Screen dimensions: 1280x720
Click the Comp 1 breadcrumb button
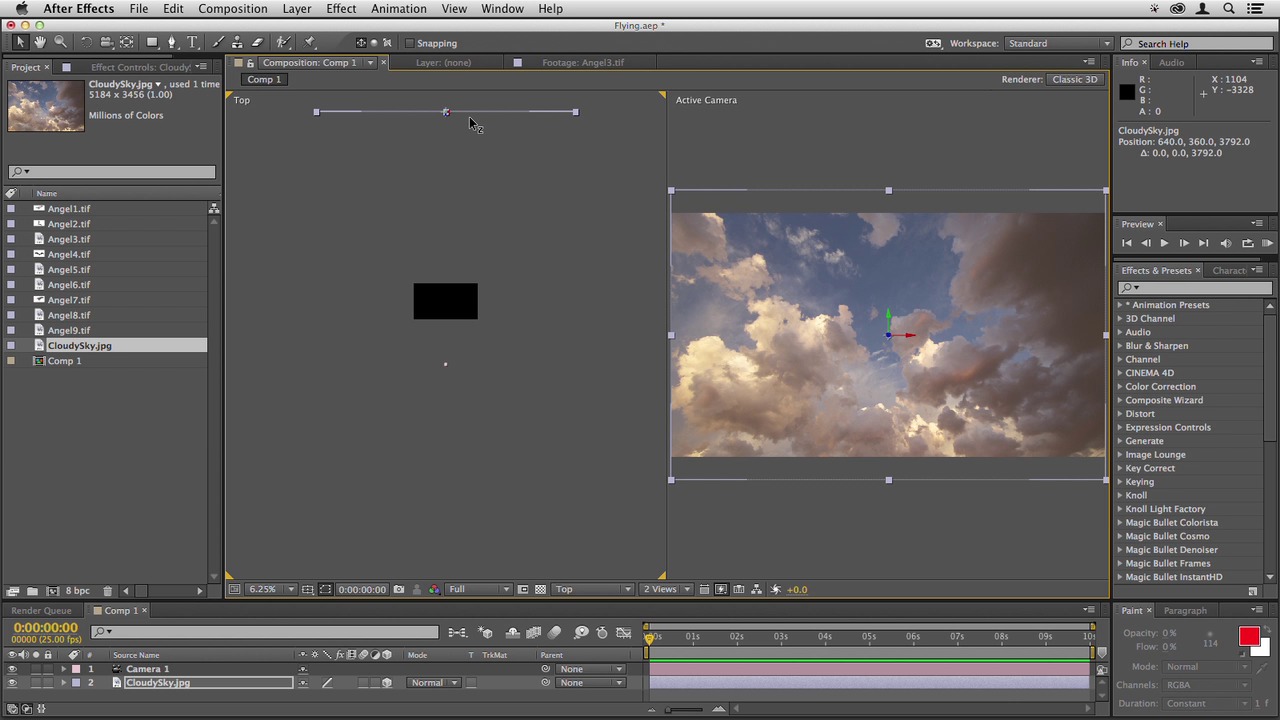[x=264, y=80]
